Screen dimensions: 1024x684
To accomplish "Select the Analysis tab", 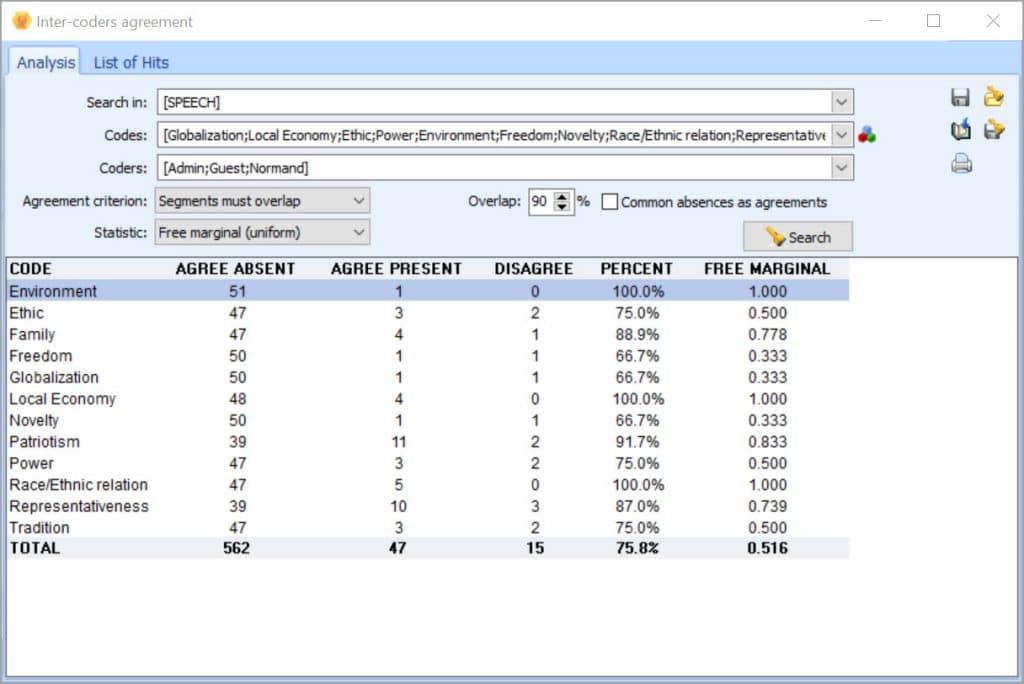I will click(46, 61).
